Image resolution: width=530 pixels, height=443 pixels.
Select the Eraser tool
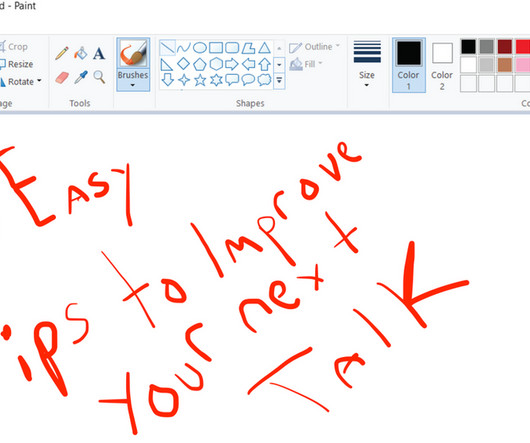pyautogui.click(x=62, y=77)
